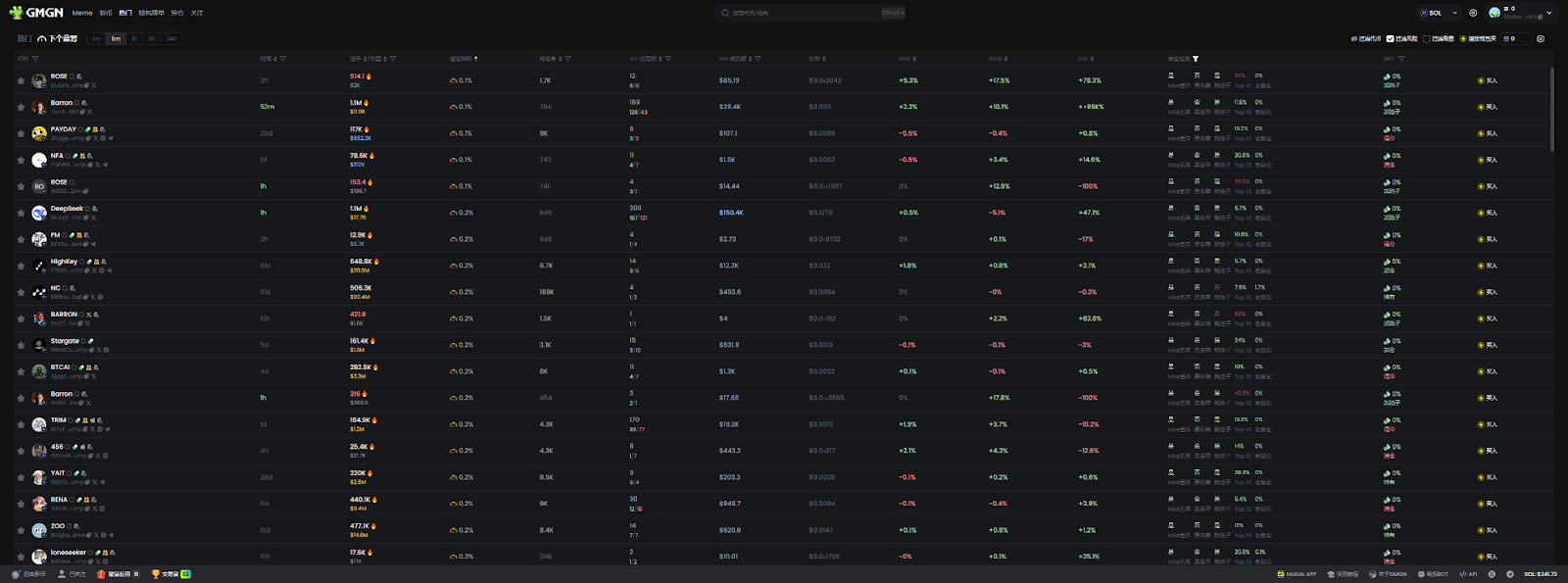Open table settings icon at far right
The height and width of the screenshot is (583, 1568).
click(x=1541, y=39)
